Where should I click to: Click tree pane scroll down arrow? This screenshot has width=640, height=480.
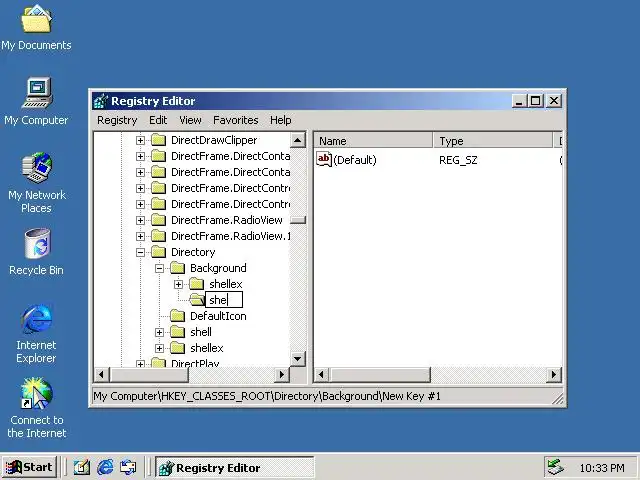point(298,359)
